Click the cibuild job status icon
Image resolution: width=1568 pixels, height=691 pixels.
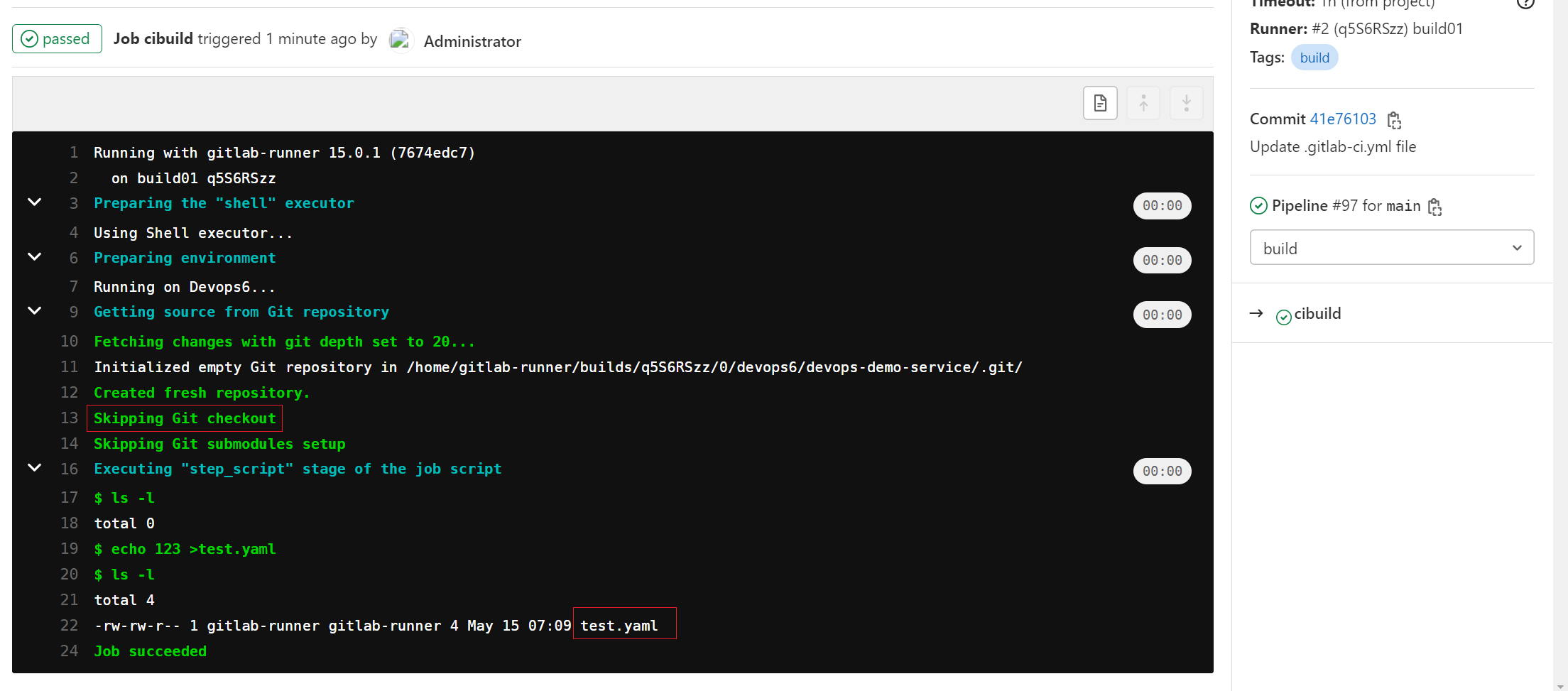tap(1284, 317)
